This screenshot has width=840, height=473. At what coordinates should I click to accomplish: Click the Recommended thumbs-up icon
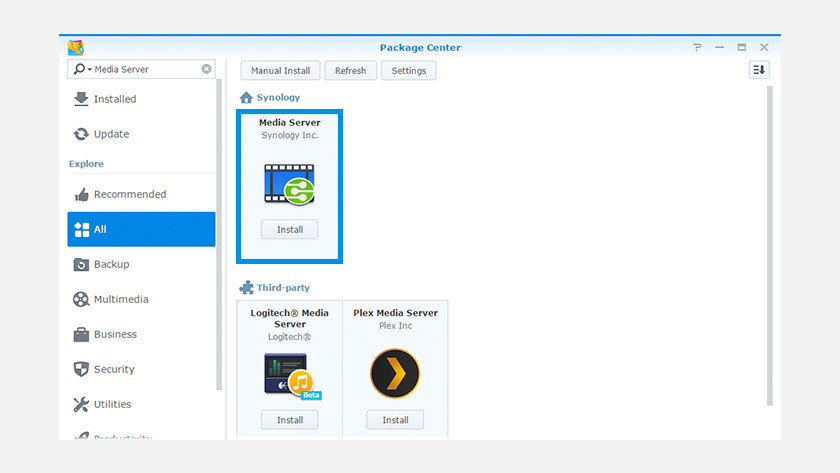(x=81, y=194)
